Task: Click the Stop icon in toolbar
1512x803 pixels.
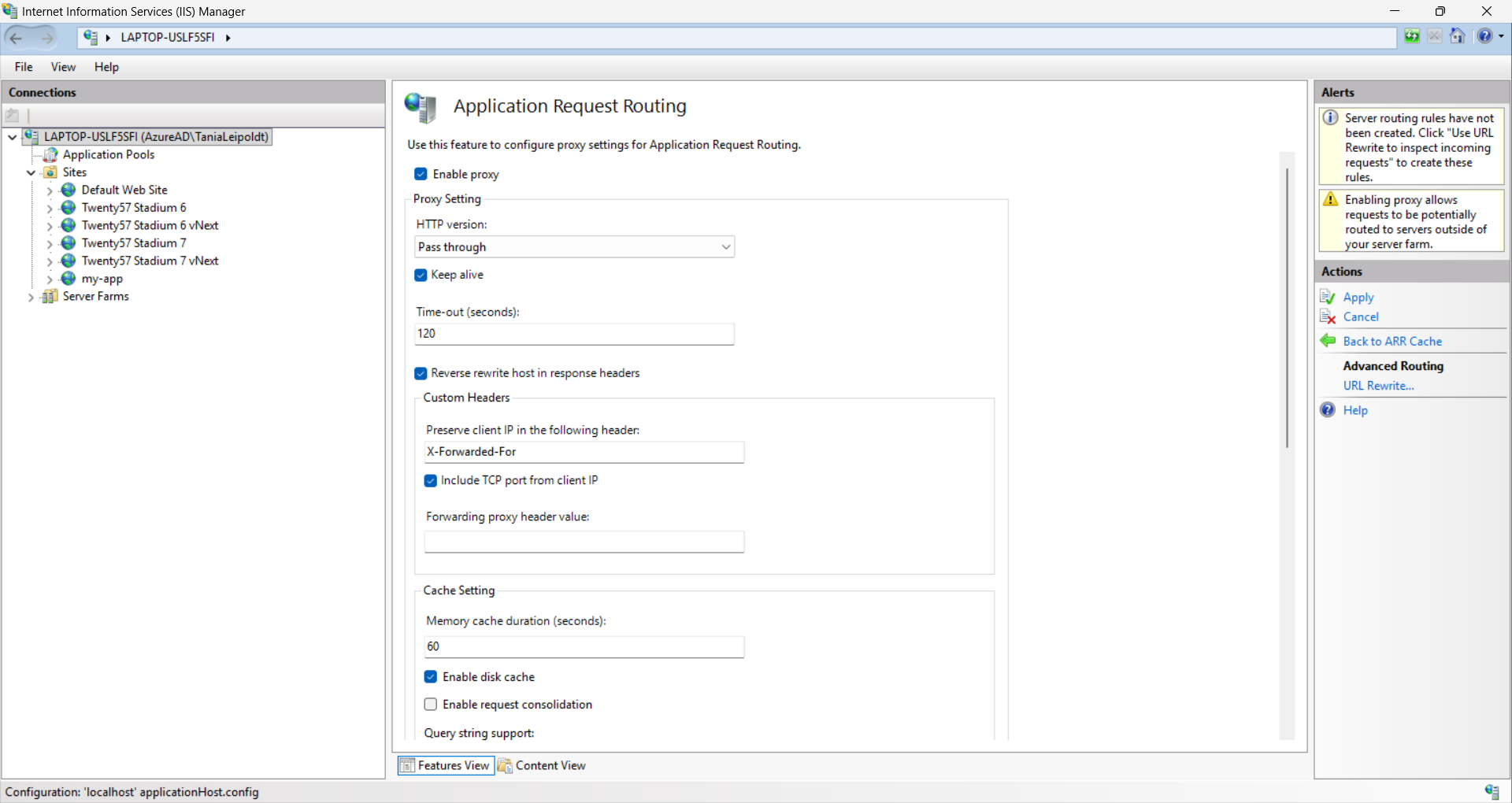Action: [x=1435, y=36]
